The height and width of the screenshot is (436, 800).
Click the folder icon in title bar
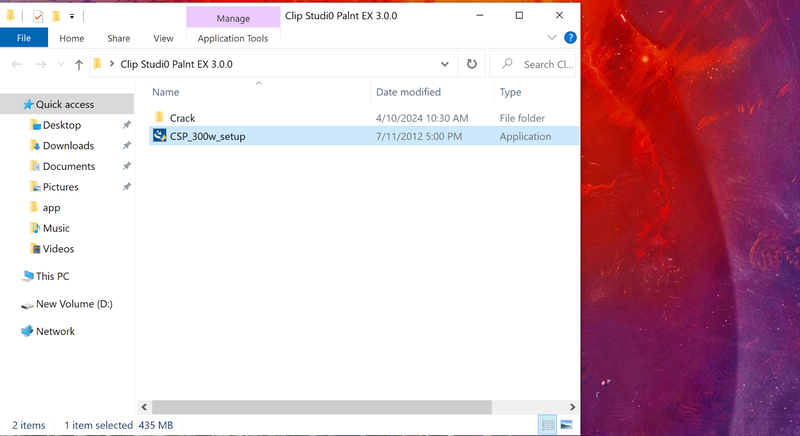(10, 16)
